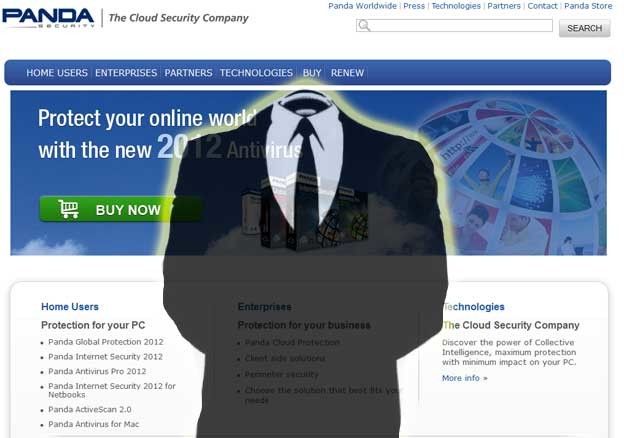The height and width of the screenshot is (438, 624).
Task: Click the magnifying glass search icon
Action: click(364, 25)
